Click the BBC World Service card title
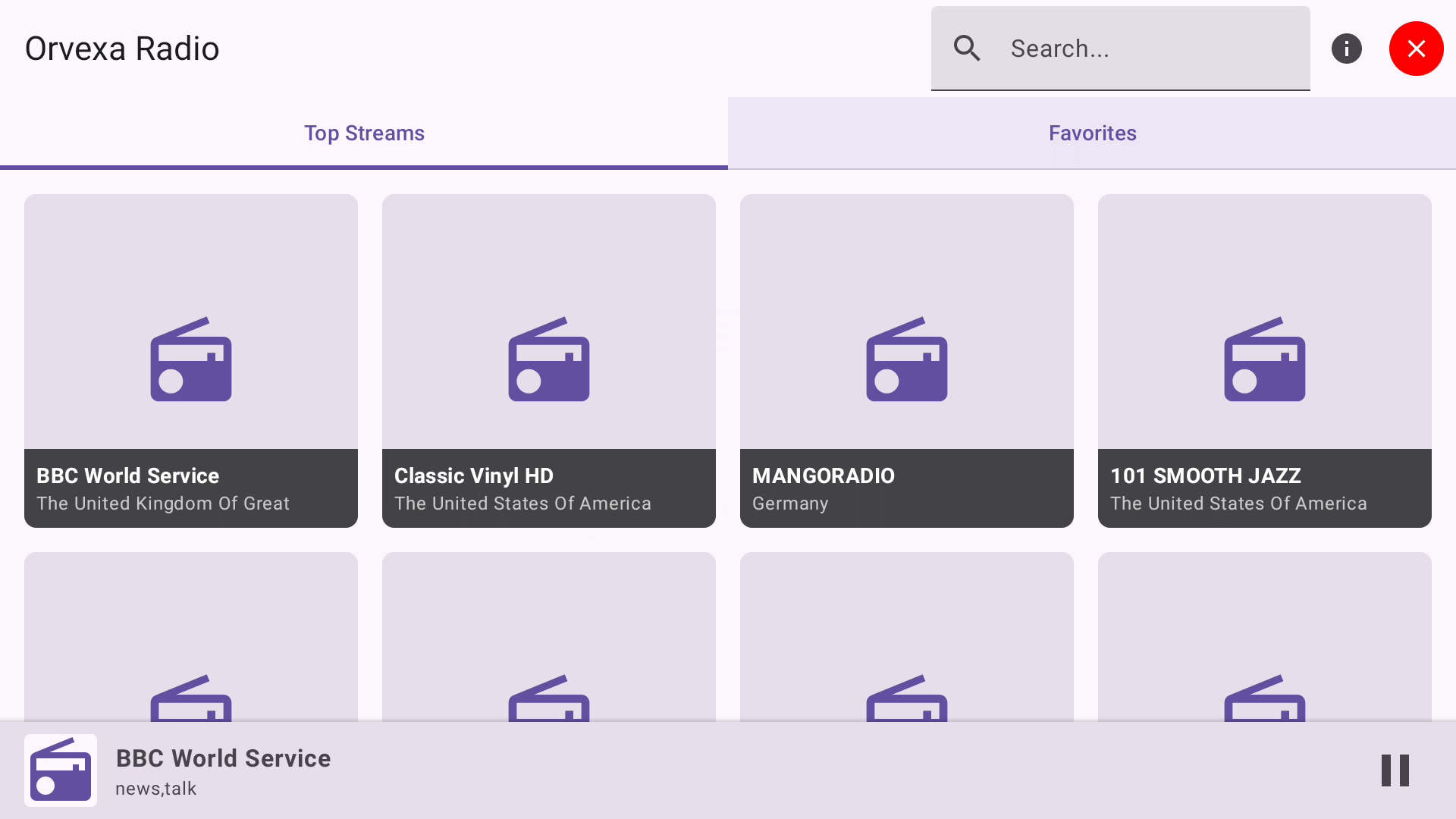This screenshot has height=819, width=1456. pos(128,475)
